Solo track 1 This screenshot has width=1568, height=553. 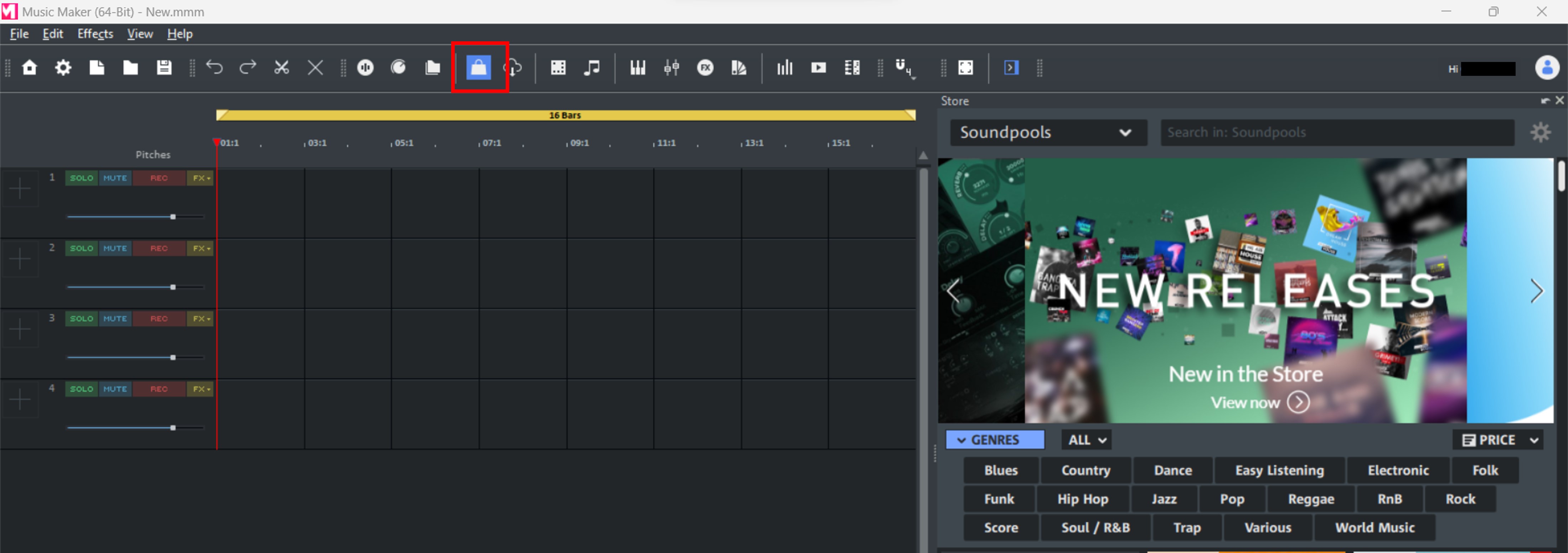80,178
